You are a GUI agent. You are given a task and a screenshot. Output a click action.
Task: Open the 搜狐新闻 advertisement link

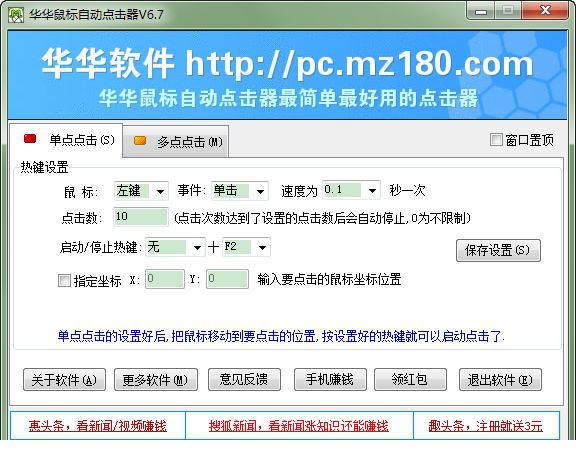299,426
